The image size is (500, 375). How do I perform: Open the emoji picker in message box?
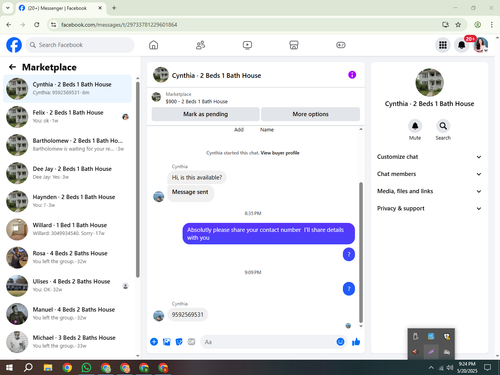pyautogui.click(x=340, y=342)
